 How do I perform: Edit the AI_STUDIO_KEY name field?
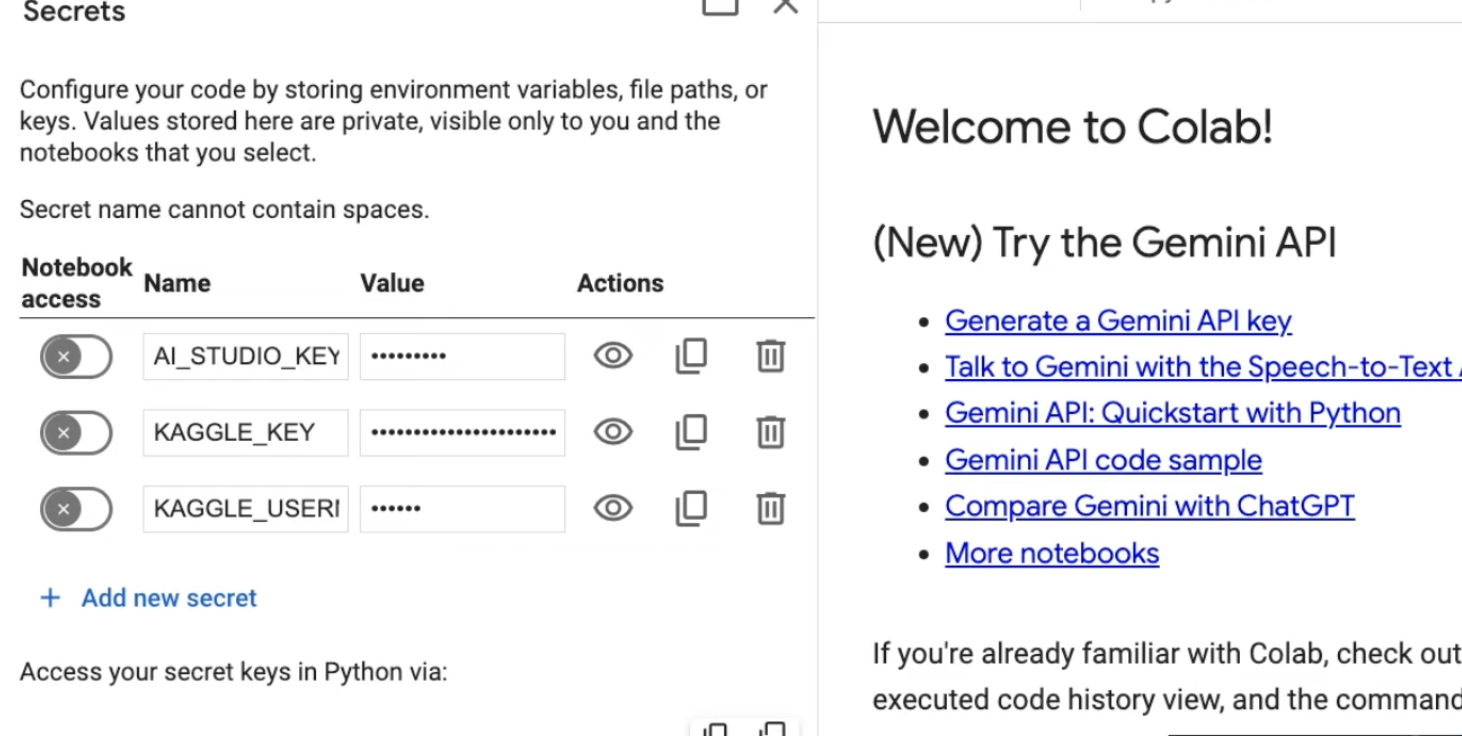coord(246,356)
